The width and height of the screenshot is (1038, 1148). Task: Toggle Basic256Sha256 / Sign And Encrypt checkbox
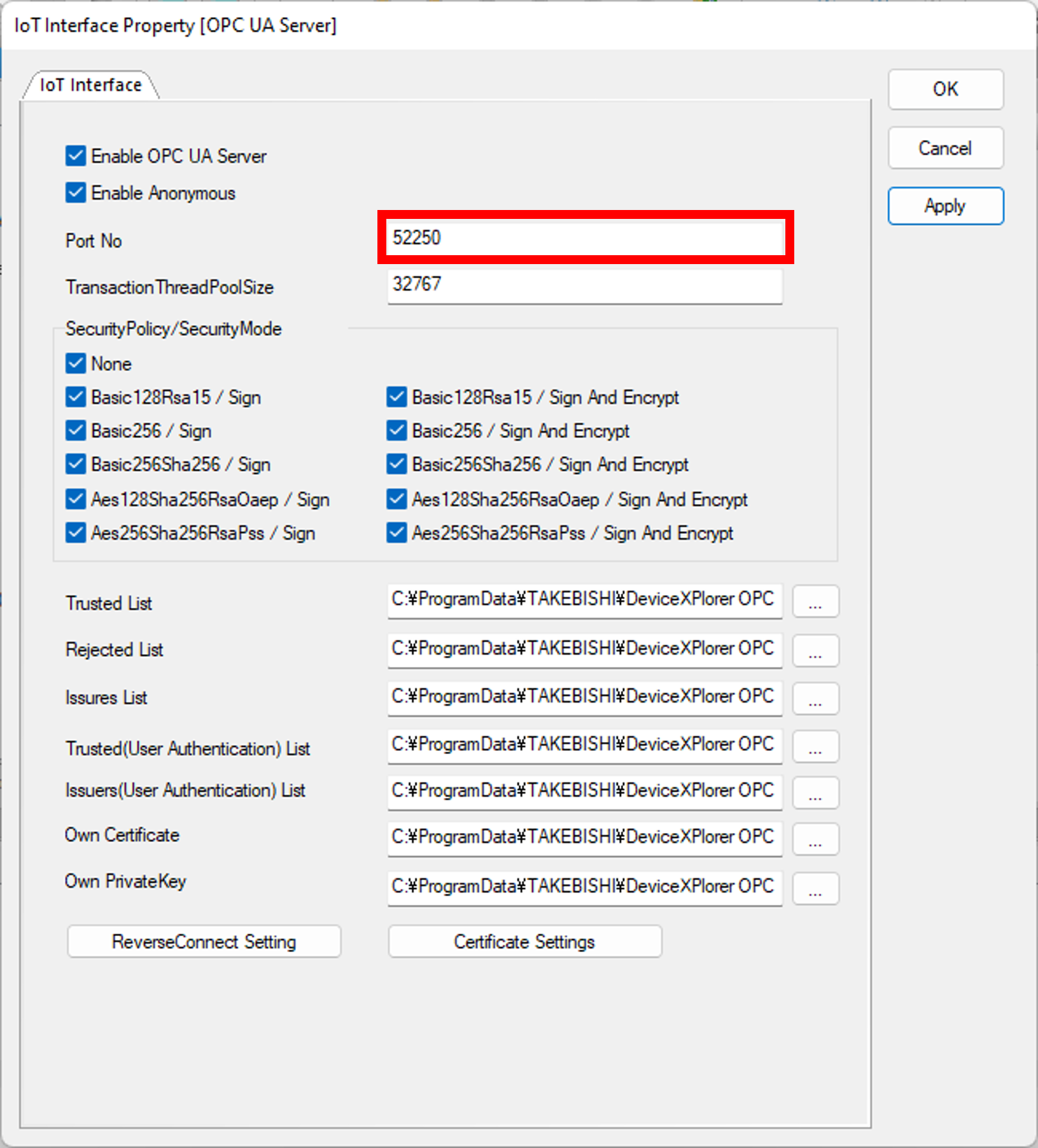pyautogui.click(x=396, y=465)
